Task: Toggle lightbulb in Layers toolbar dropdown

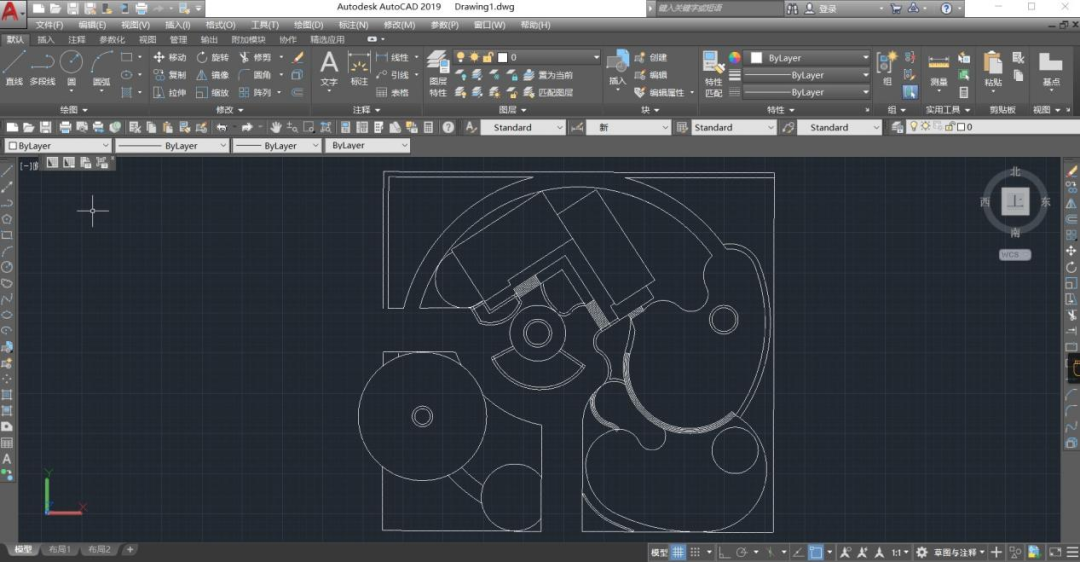Action: (914, 127)
